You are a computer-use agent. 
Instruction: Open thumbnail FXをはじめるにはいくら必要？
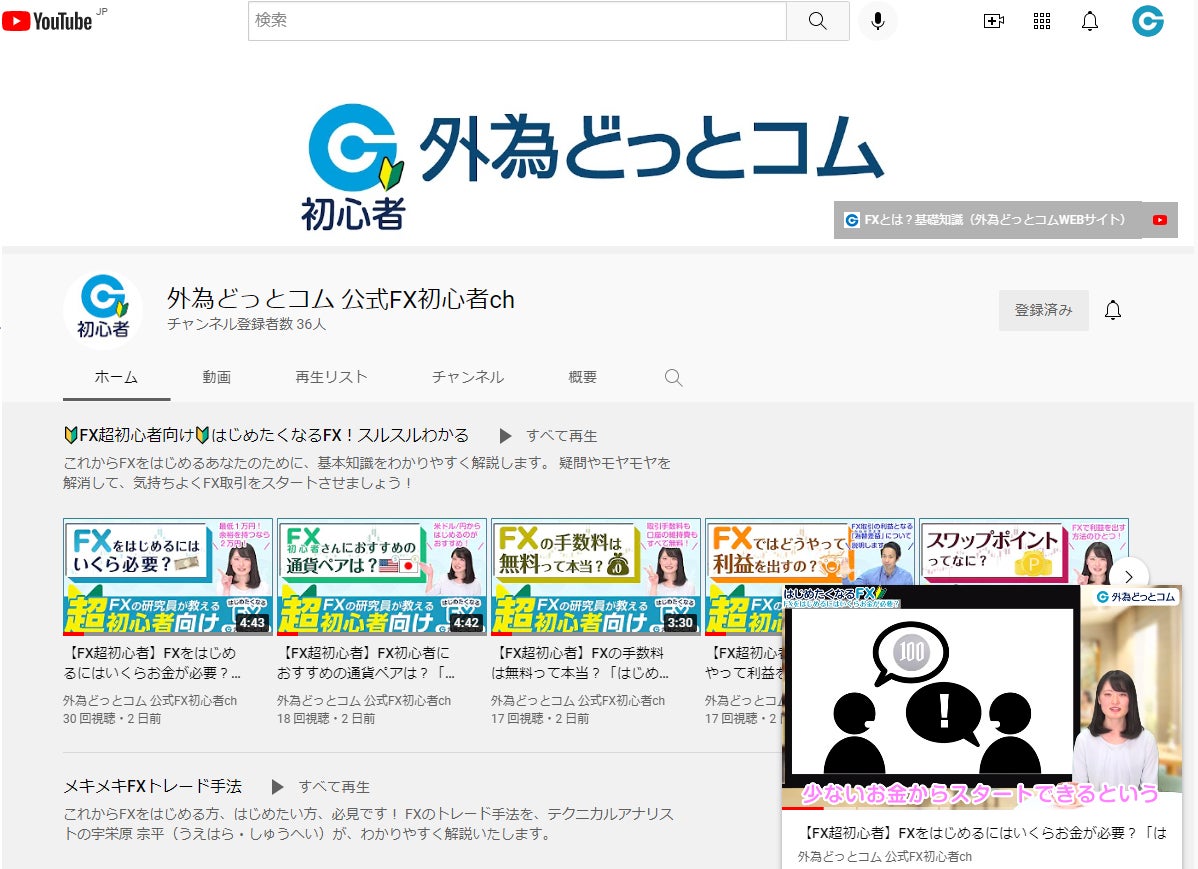pyautogui.click(x=167, y=577)
